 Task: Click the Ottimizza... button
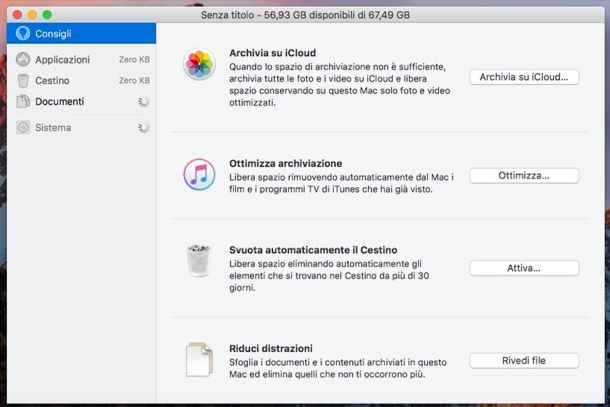(x=524, y=176)
